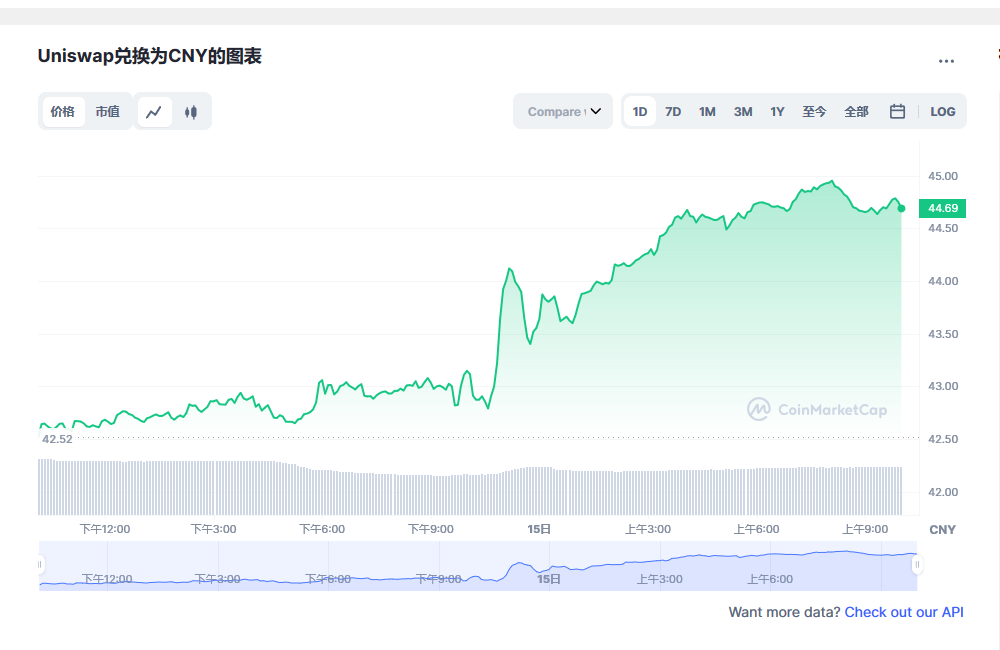Click the current price dot on the chart
This screenshot has height=650, width=1000.
coord(901,209)
